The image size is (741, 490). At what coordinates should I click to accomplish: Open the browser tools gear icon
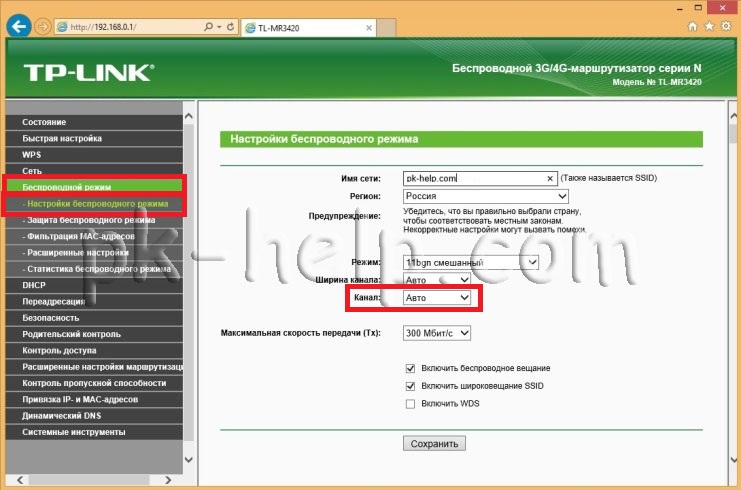pyautogui.click(x=726, y=26)
